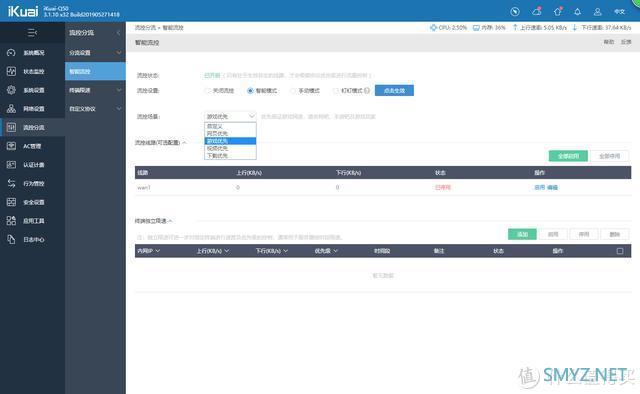Open 网络设置 network nodes icon
The height and width of the screenshot is (394, 640).
coord(11,109)
